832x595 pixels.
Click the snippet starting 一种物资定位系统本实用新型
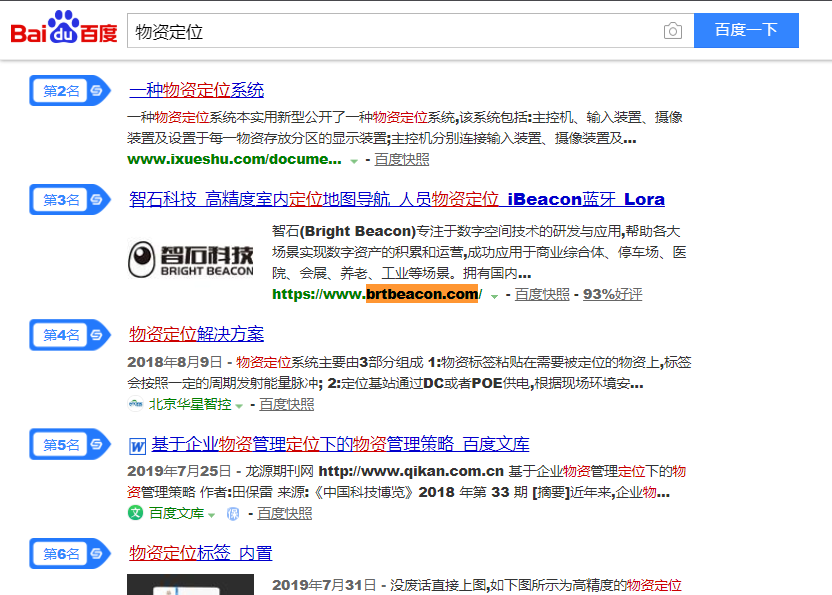click(x=405, y=127)
